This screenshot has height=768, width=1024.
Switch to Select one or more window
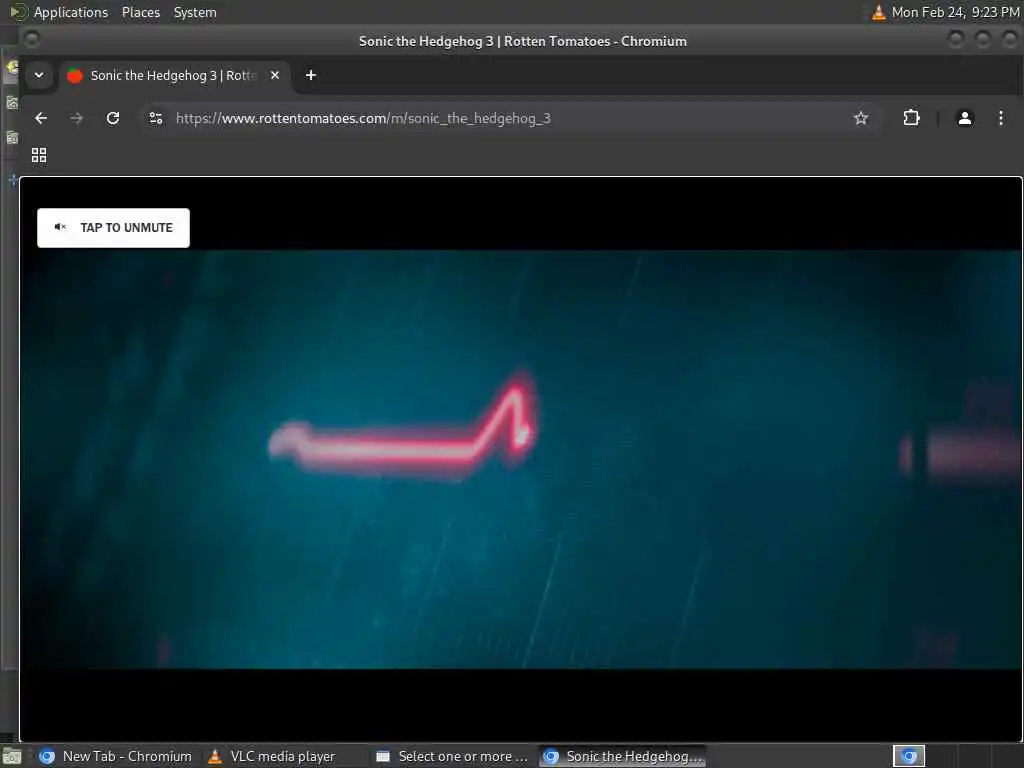[x=452, y=756]
